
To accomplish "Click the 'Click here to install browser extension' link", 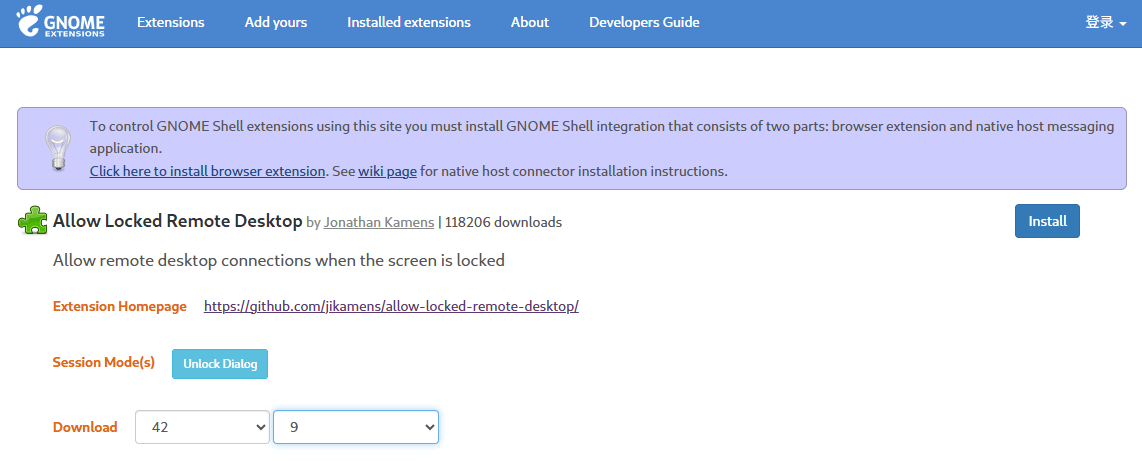I will (207, 171).
